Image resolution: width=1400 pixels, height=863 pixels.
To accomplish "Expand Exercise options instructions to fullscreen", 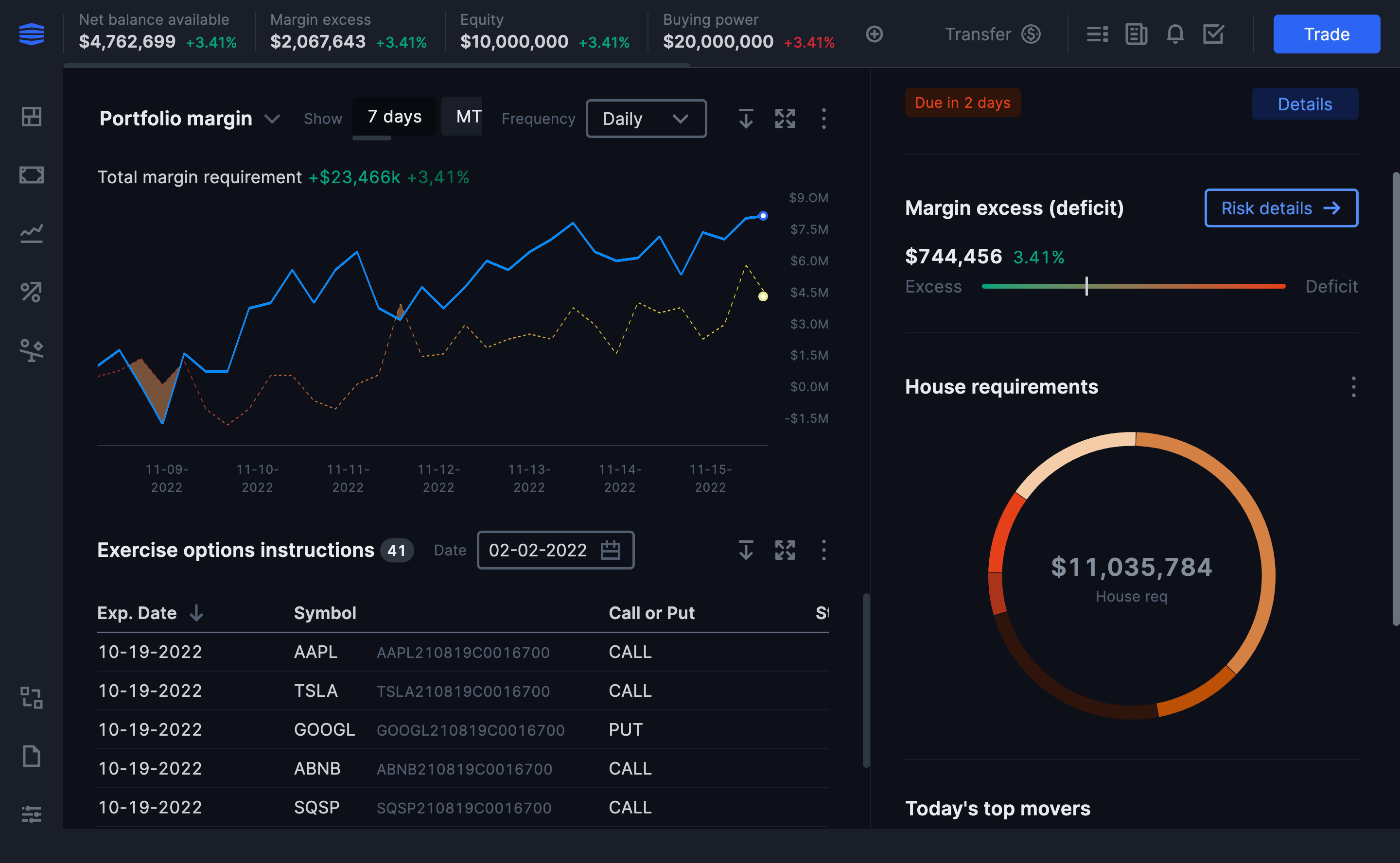I will click(785, 550).
